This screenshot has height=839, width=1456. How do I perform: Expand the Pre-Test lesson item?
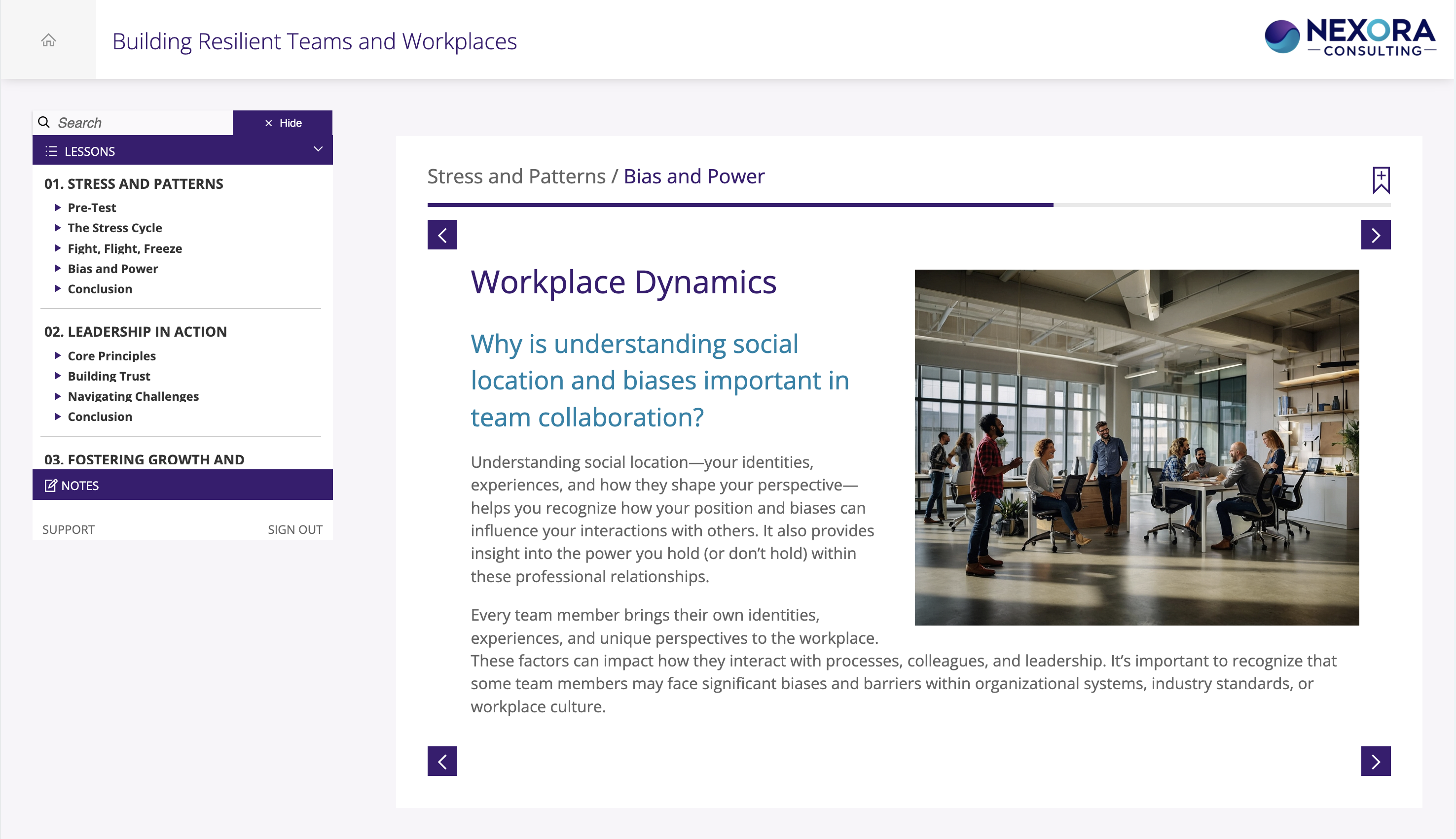pyautogui.click(x=92, y=208)
